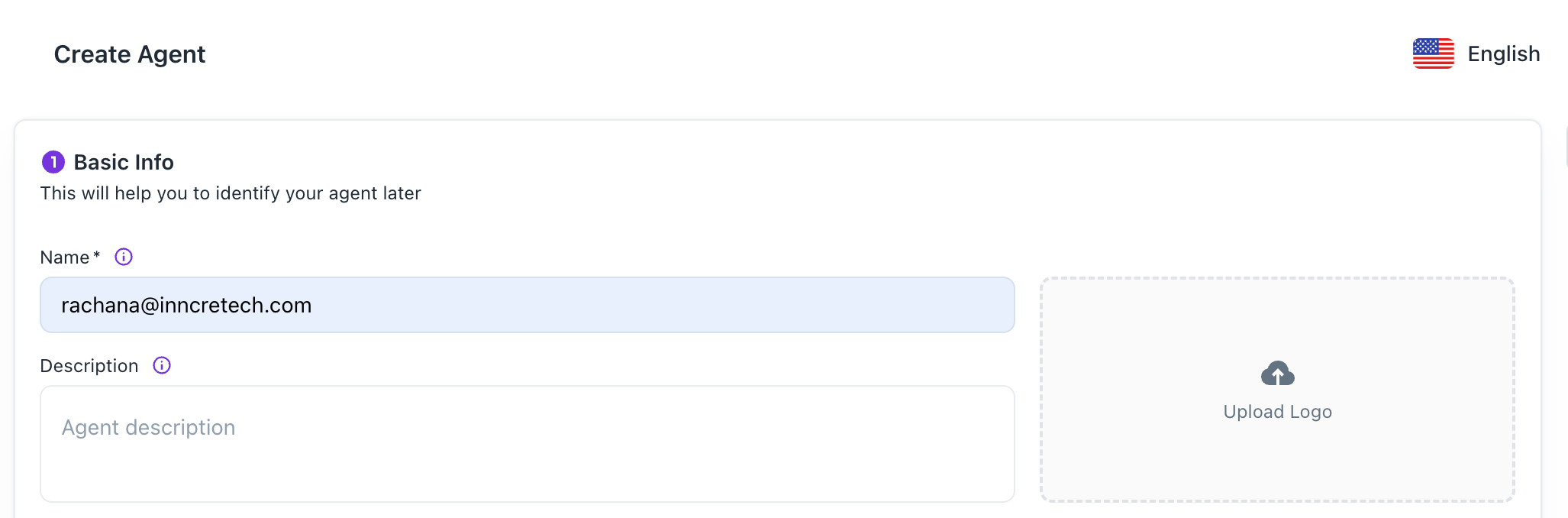Click the required asterisk beside Name
Image resolution: width=1568 pixels, height=518 pixels.
coord(97,255)
